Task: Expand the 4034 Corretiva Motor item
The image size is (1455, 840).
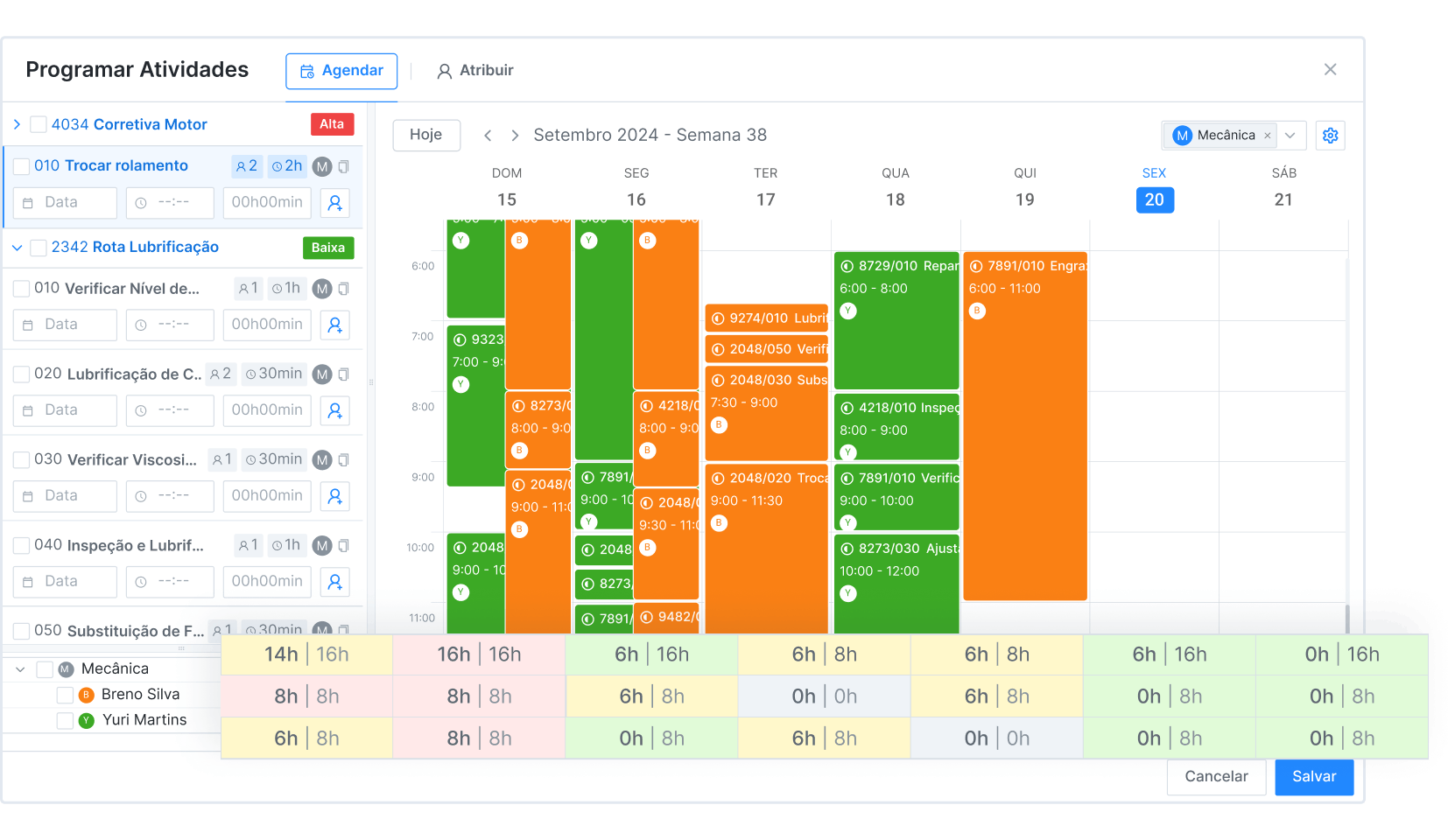Action: coord(16,124)
